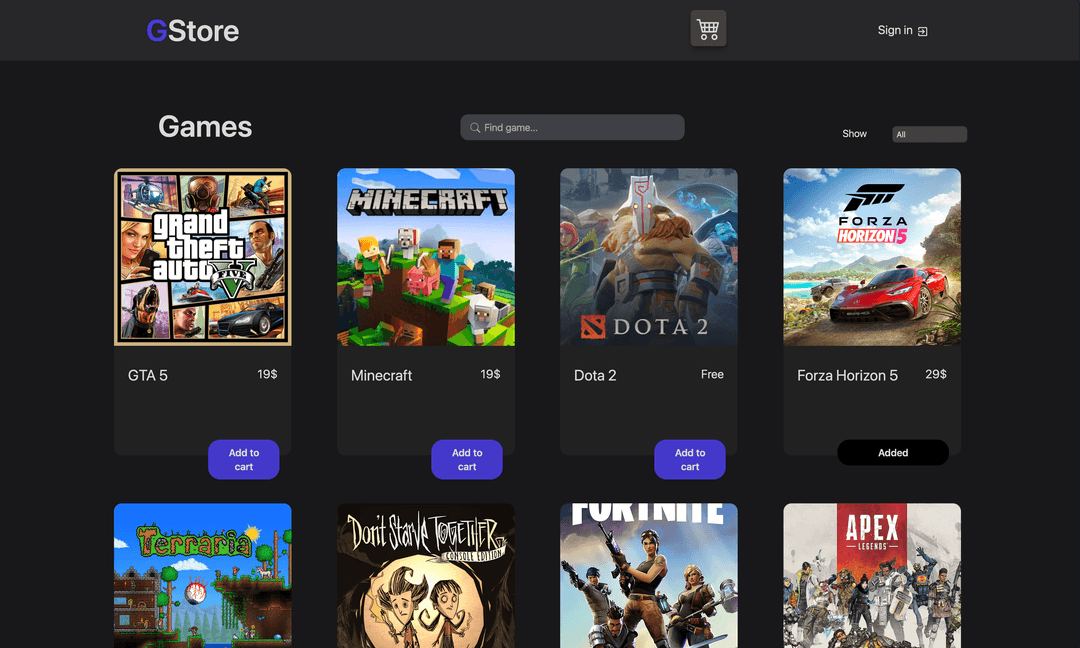Click the Games heading
The image size is (1080, 648).
(x=205, y=127)
